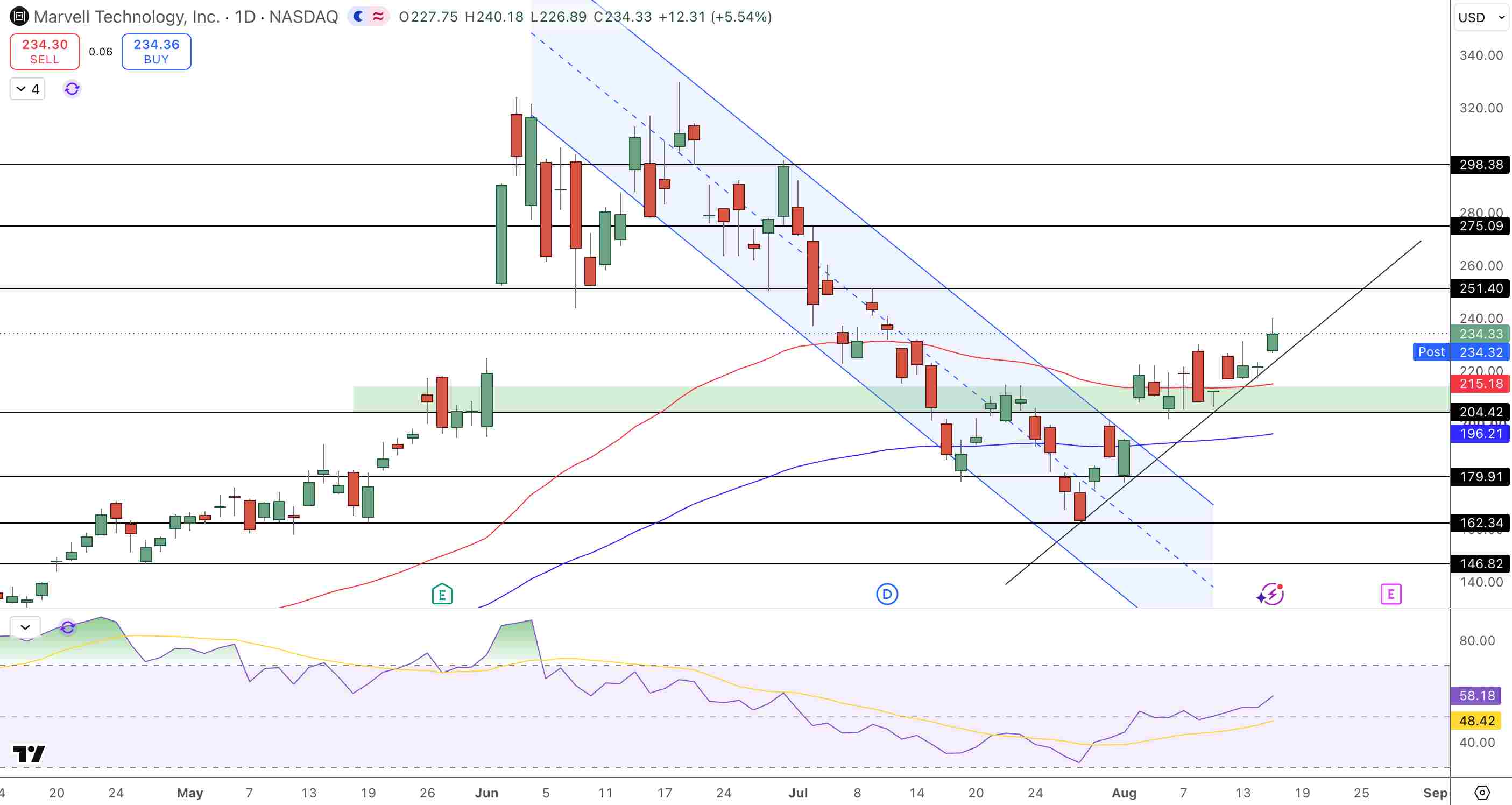This screenshot has height=805, width=1512.
Task: Click the 320.00 price axis label
Action: coord(1481,108)
